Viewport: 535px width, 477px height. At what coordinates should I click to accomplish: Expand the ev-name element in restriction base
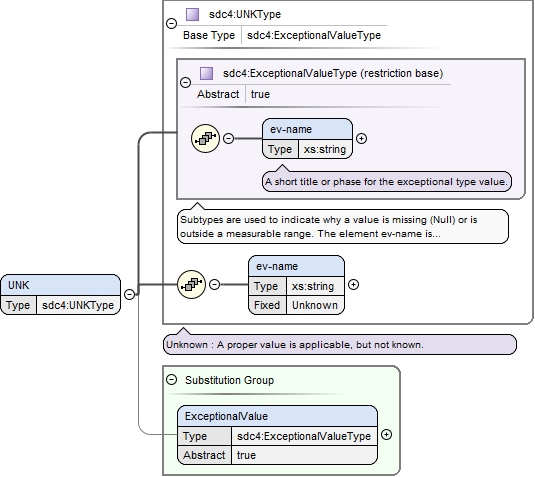tap(361, 139)
